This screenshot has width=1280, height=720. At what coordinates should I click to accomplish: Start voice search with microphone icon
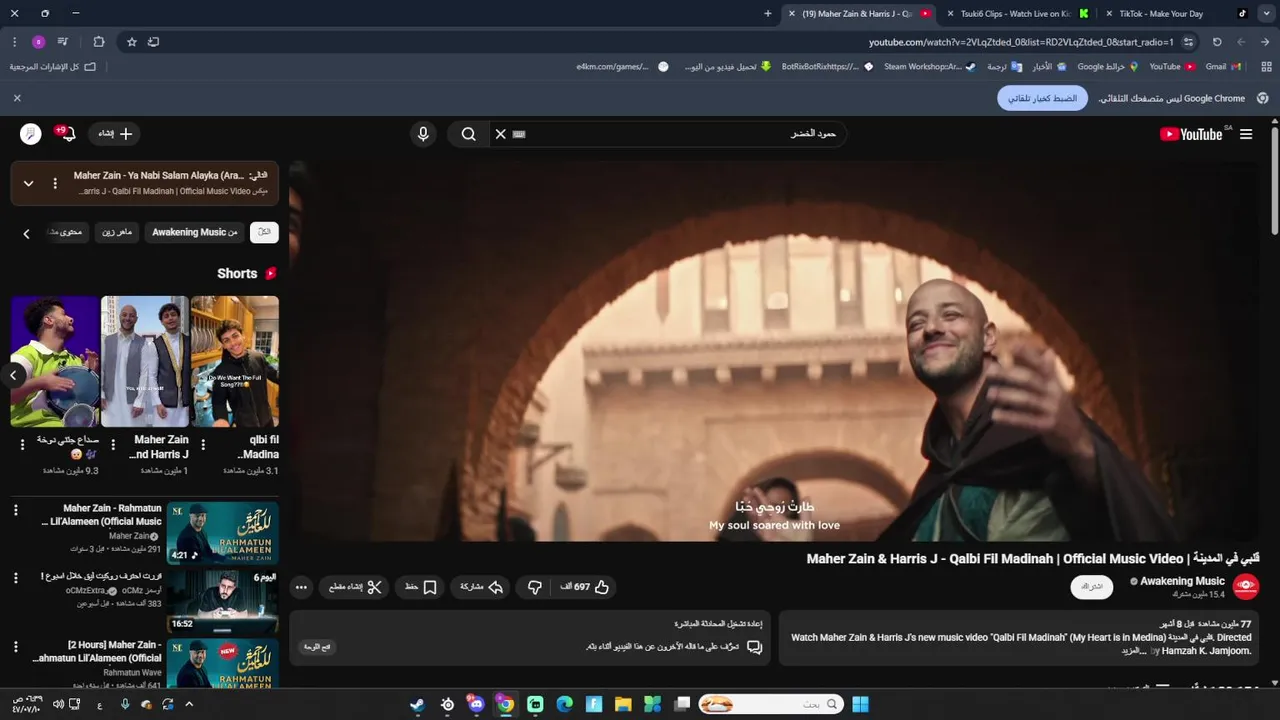[423, 134]
